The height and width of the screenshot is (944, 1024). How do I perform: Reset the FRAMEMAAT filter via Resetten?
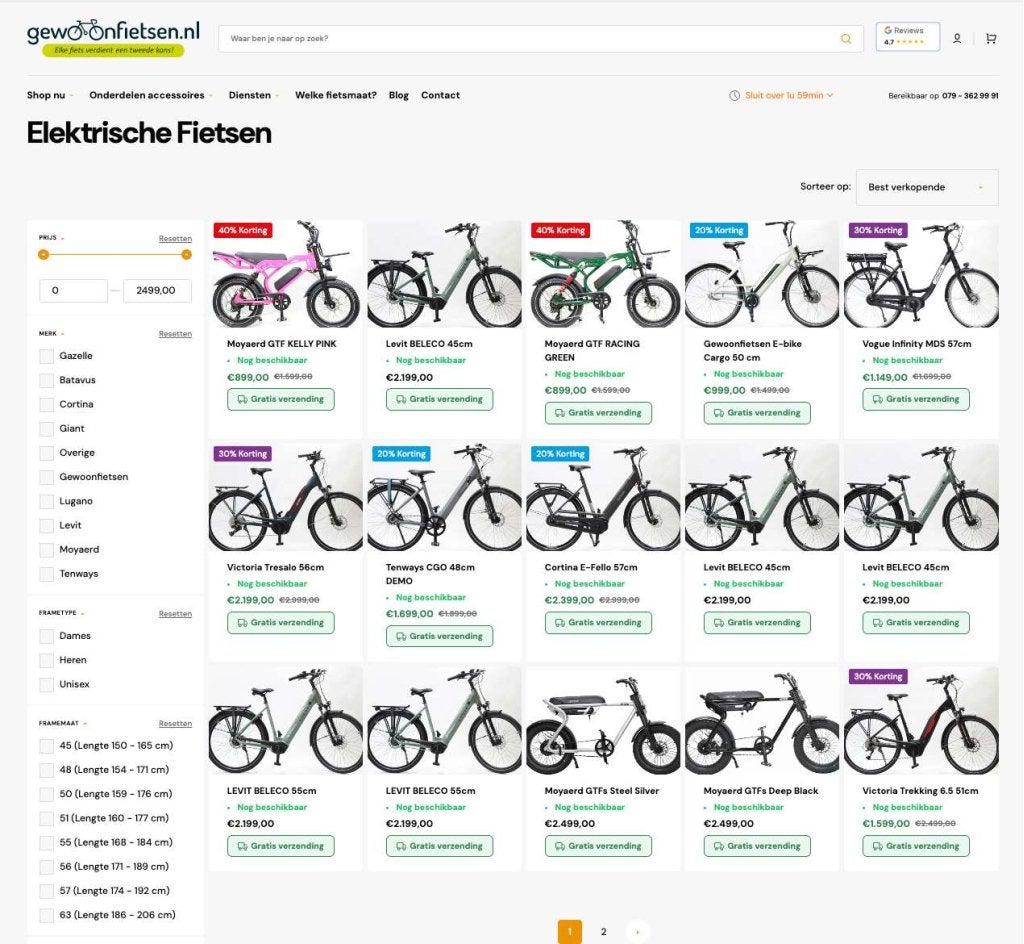(x=175, y=724)
